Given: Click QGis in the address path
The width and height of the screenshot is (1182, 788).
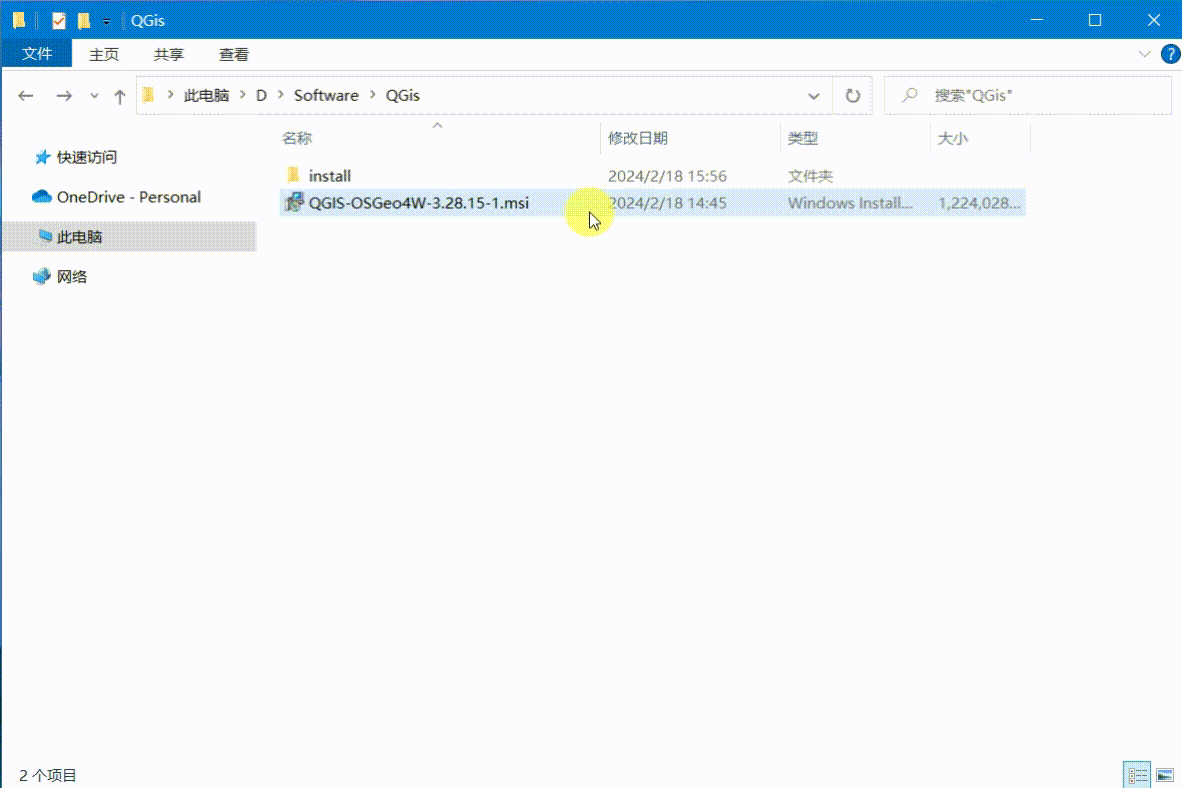Looking at the screenshot, I should point(403,96).
